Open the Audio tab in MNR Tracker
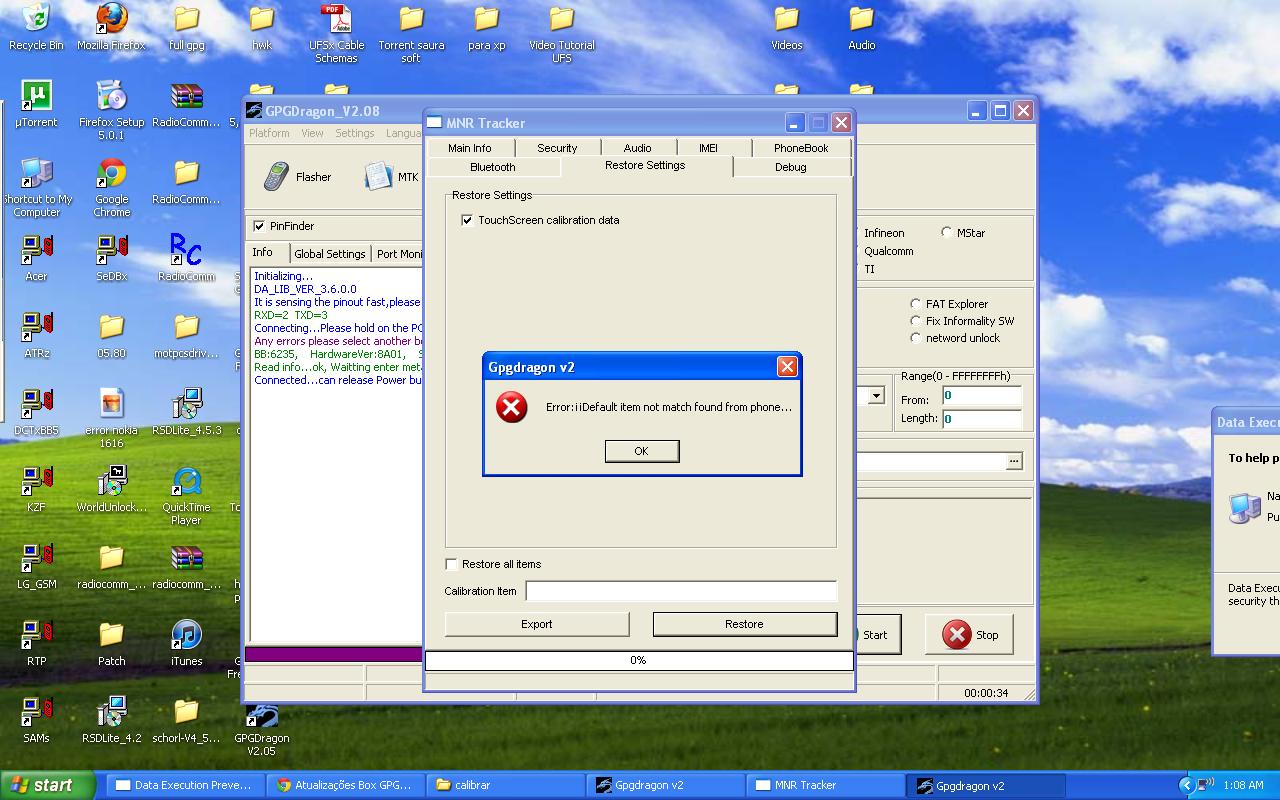Viewport: 1280px width, 800px height. 638,148
